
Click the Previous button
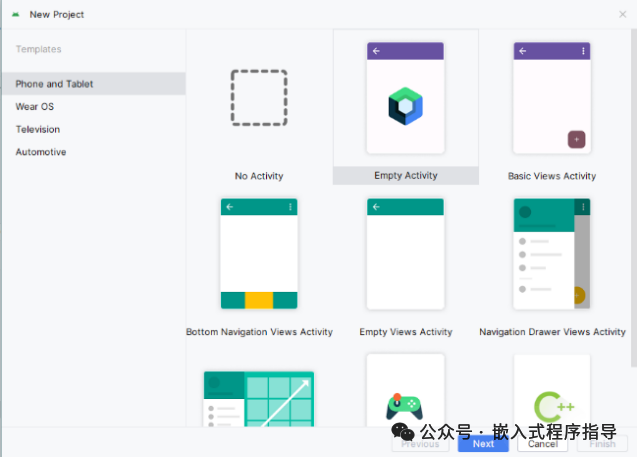click(420, 444)
